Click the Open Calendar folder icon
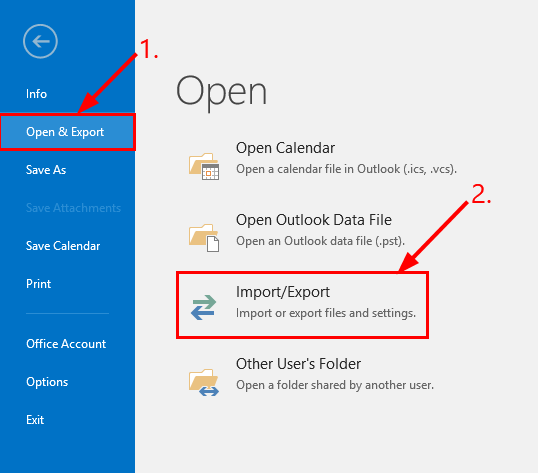This screenshot has height=473, width=538. (204, 166)
